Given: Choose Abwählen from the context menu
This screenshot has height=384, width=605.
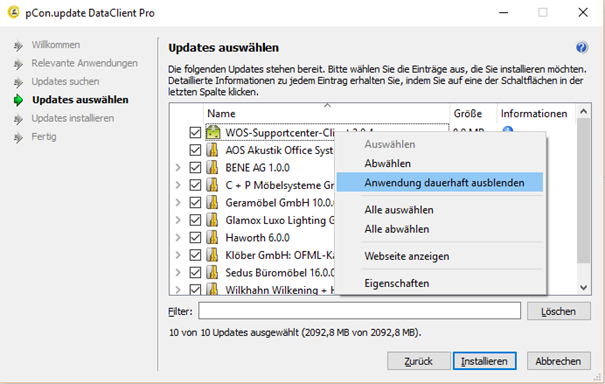Looking at the screenshot, I should point(440,163).
